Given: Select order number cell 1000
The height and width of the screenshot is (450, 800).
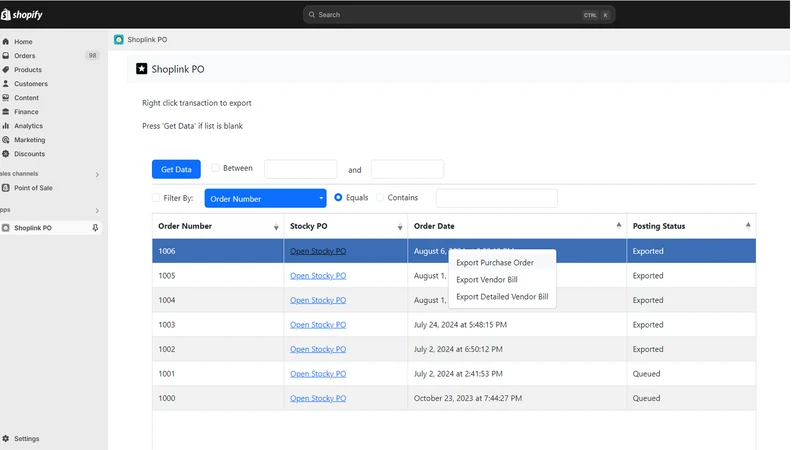Looking at the screenshot, I should (218, 398).
